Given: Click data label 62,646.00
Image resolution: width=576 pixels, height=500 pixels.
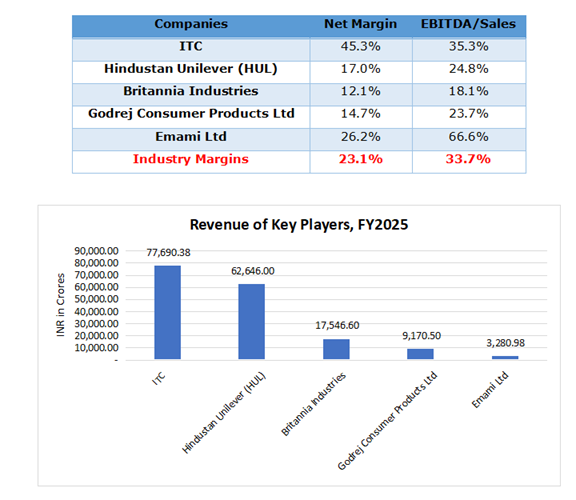Looking at the screenshot, I should point(253,271).
